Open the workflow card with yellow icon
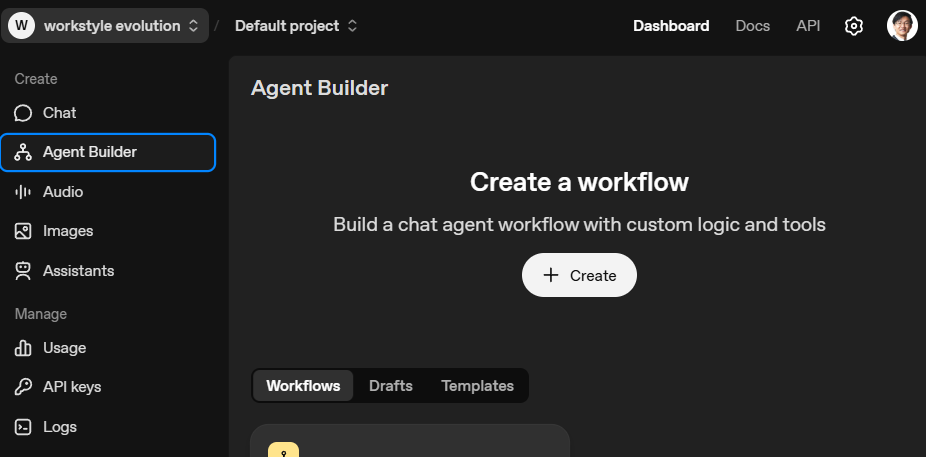Screen dimensions: 926x457 click(x=409, y=444)
